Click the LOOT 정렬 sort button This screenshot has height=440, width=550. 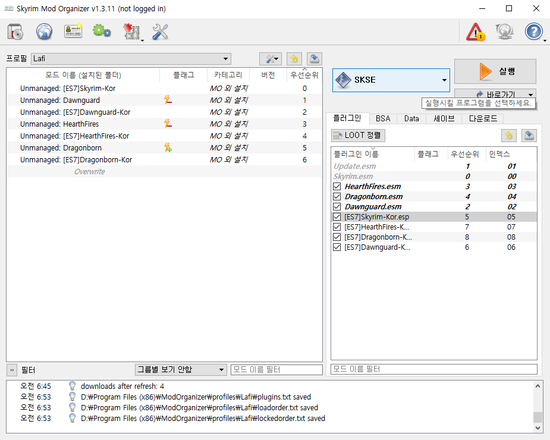pos(358,135)
